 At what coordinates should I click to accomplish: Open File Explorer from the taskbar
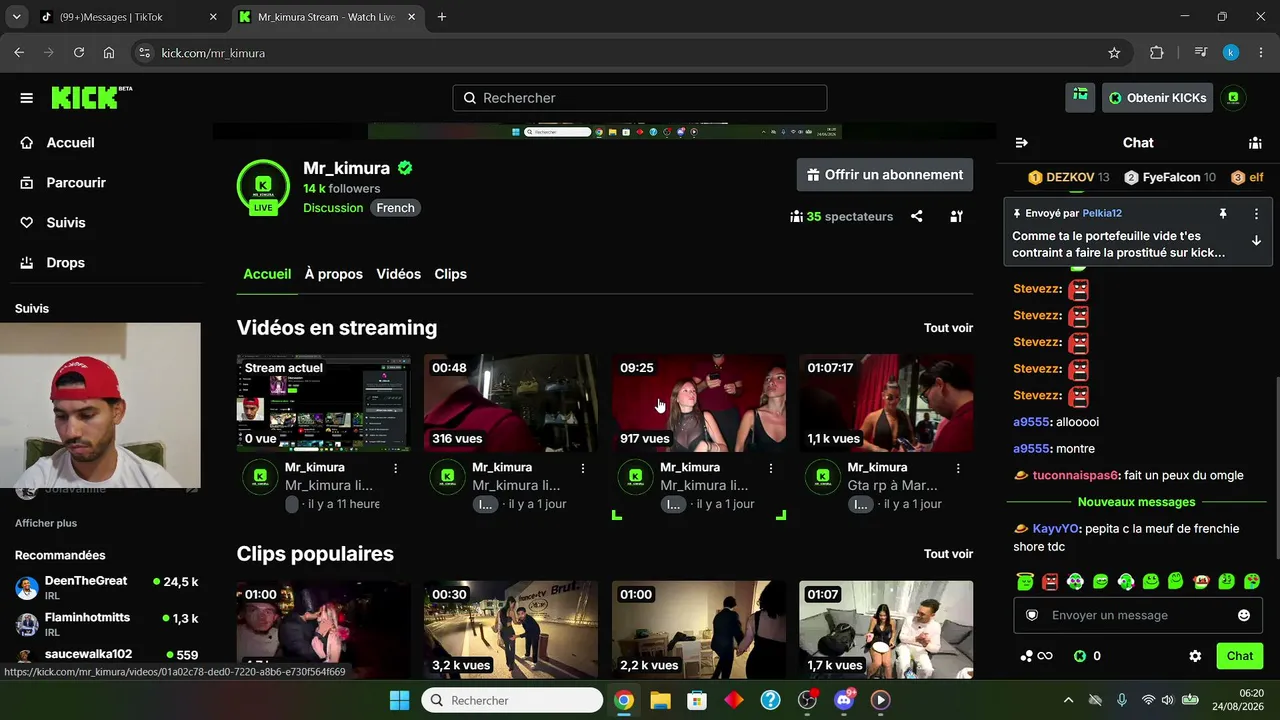pos(660,700)
